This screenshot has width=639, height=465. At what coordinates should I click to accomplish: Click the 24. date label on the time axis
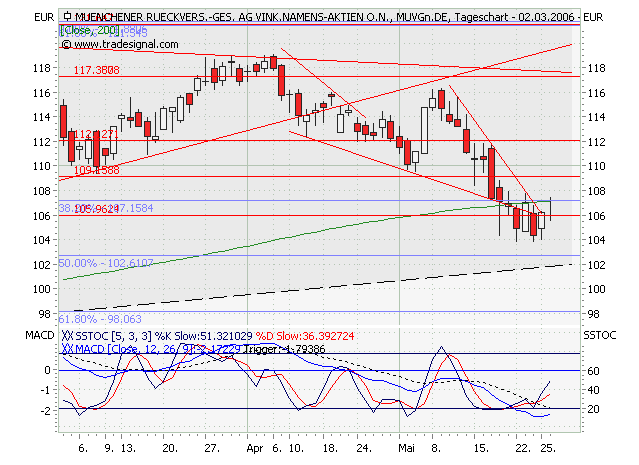tap(364, 448)
